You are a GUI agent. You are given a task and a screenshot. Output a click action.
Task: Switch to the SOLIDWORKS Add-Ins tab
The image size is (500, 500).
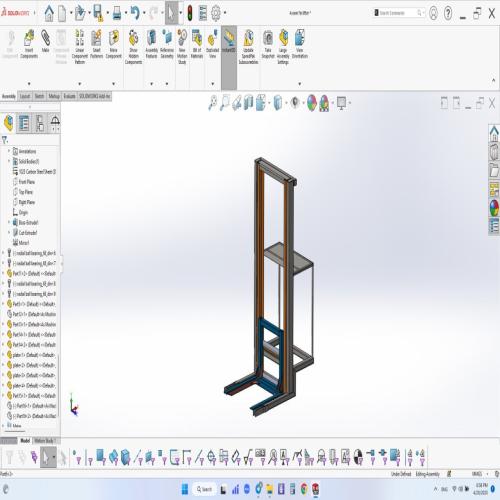coord(95,96)
